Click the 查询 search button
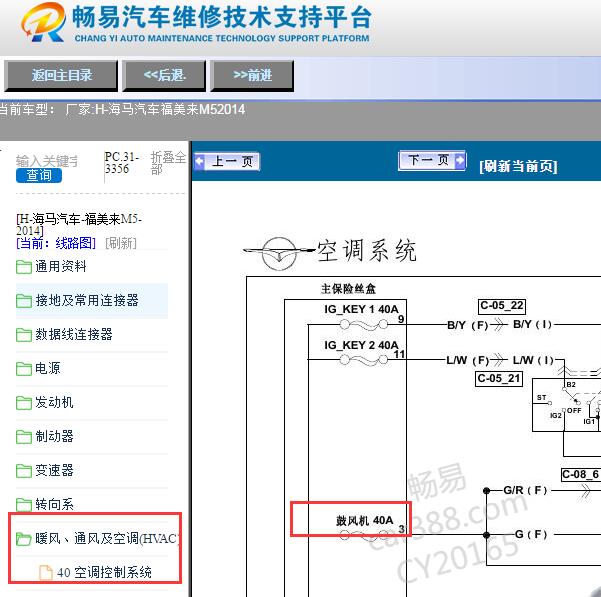The width and height of the screenshot is (601, 597). coord(39,175)
